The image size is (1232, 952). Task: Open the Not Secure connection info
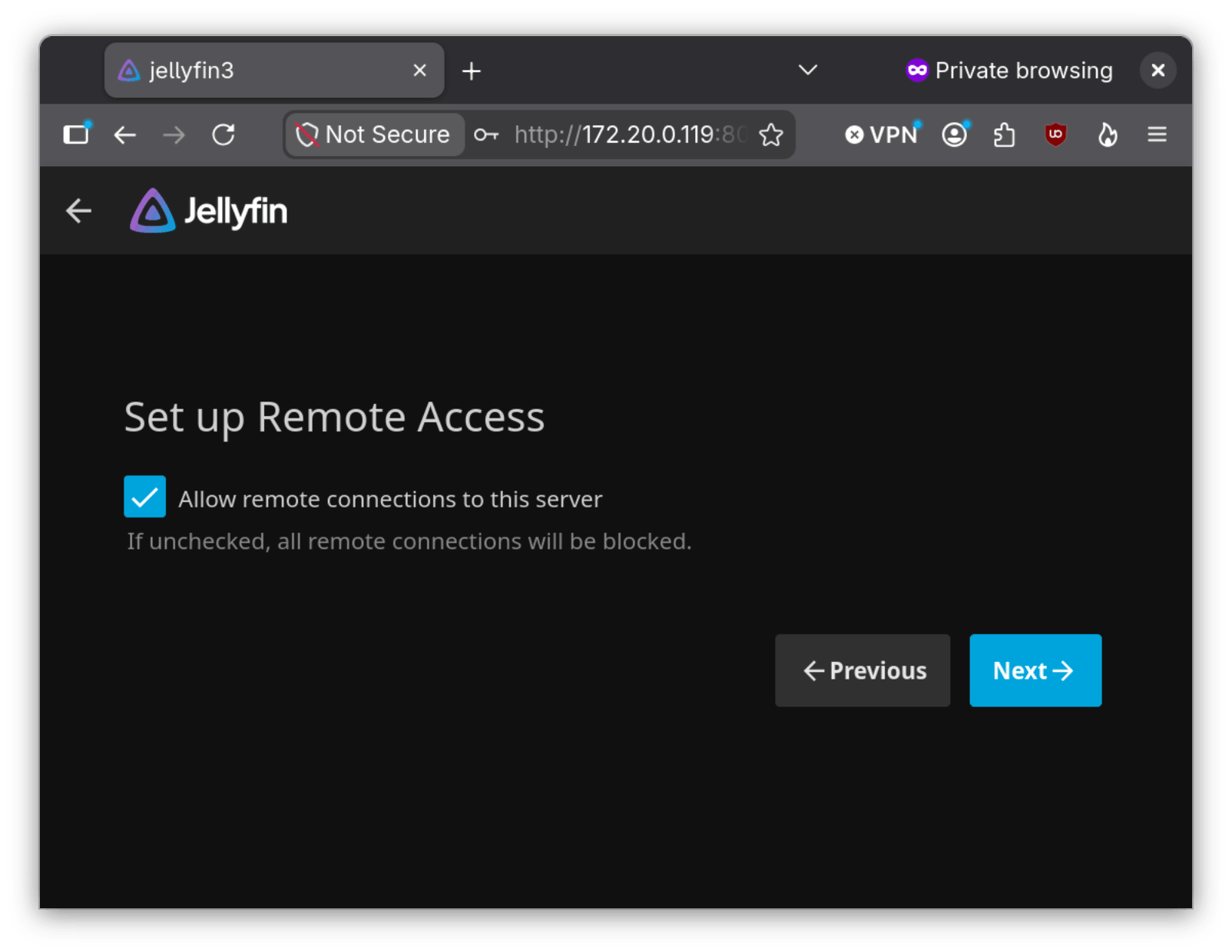click(x=374, y=135)
